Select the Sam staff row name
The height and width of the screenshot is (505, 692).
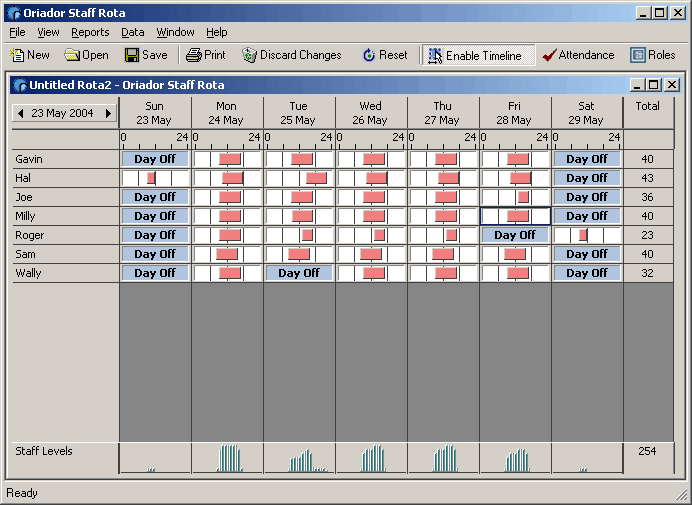click(25, 254)
